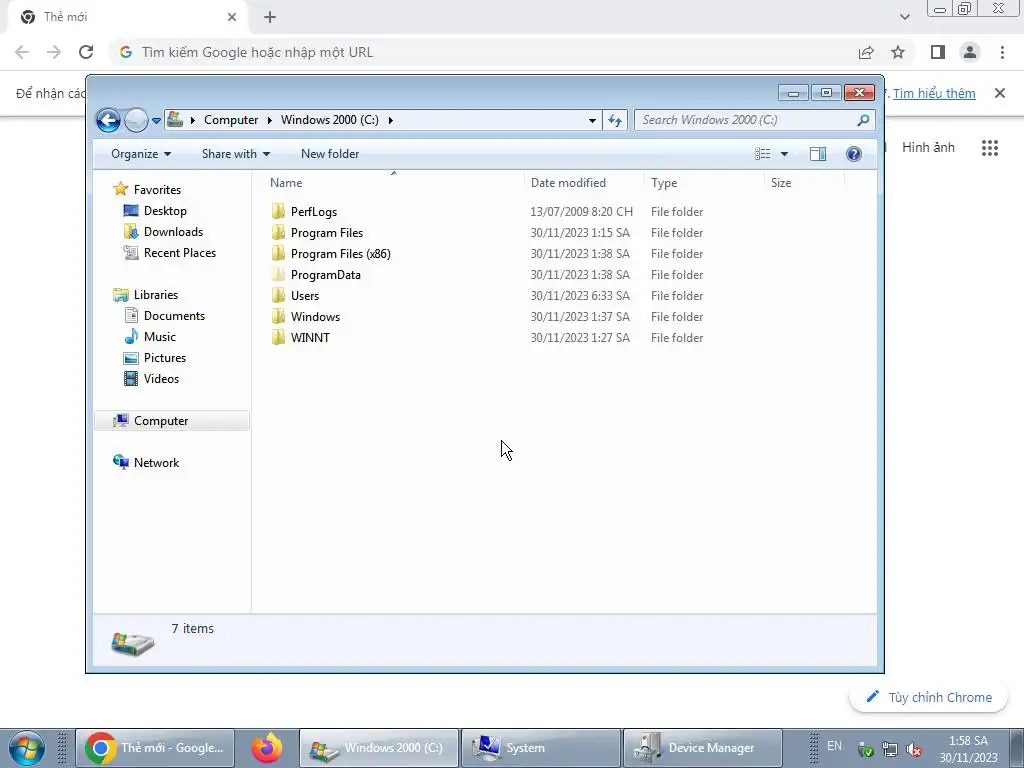Toggle Chrome side panel
This screenshot has width=1024, height=768.
pyautogui.click(x=938, y=52)
